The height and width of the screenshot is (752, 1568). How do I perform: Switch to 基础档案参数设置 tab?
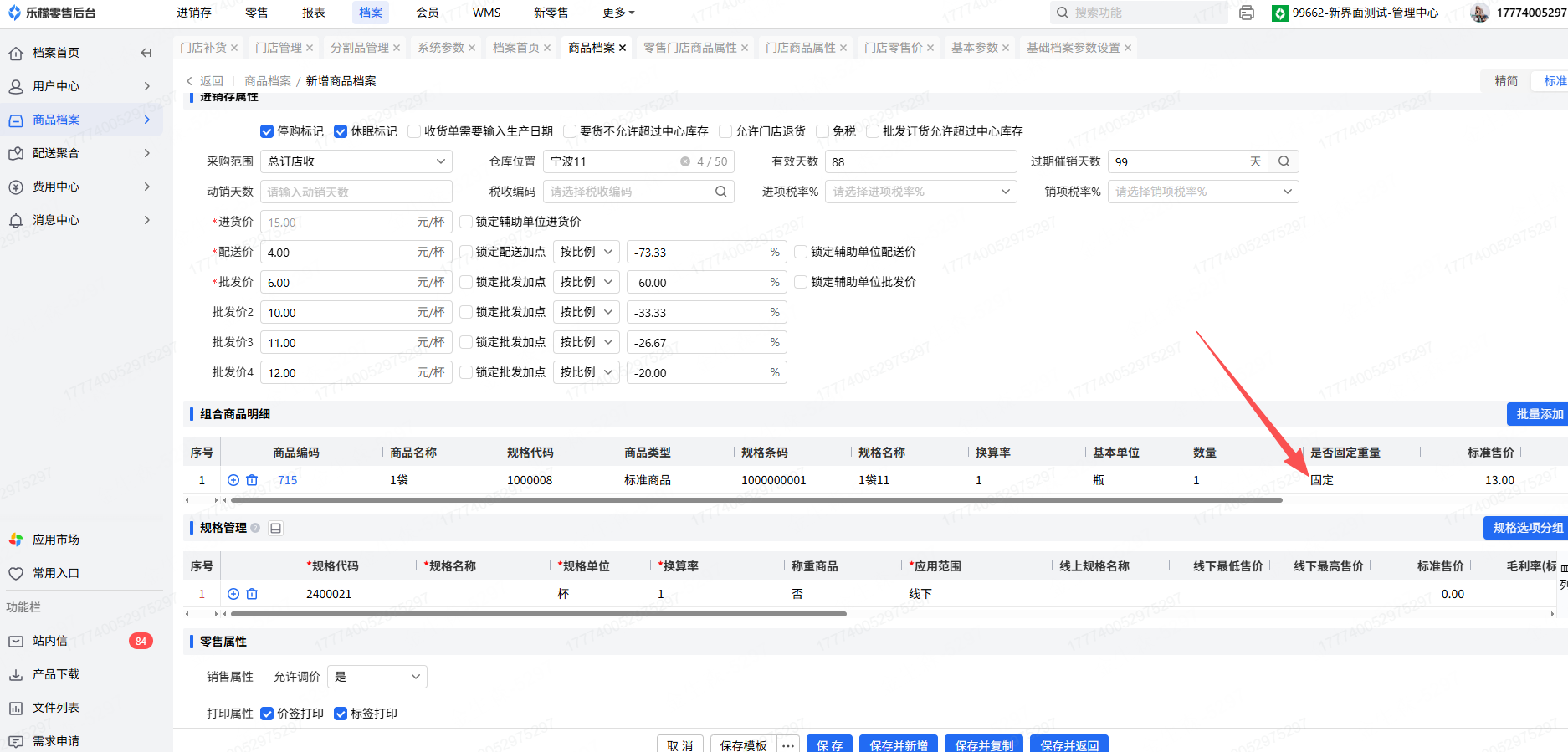click(x=1074, y=48)
